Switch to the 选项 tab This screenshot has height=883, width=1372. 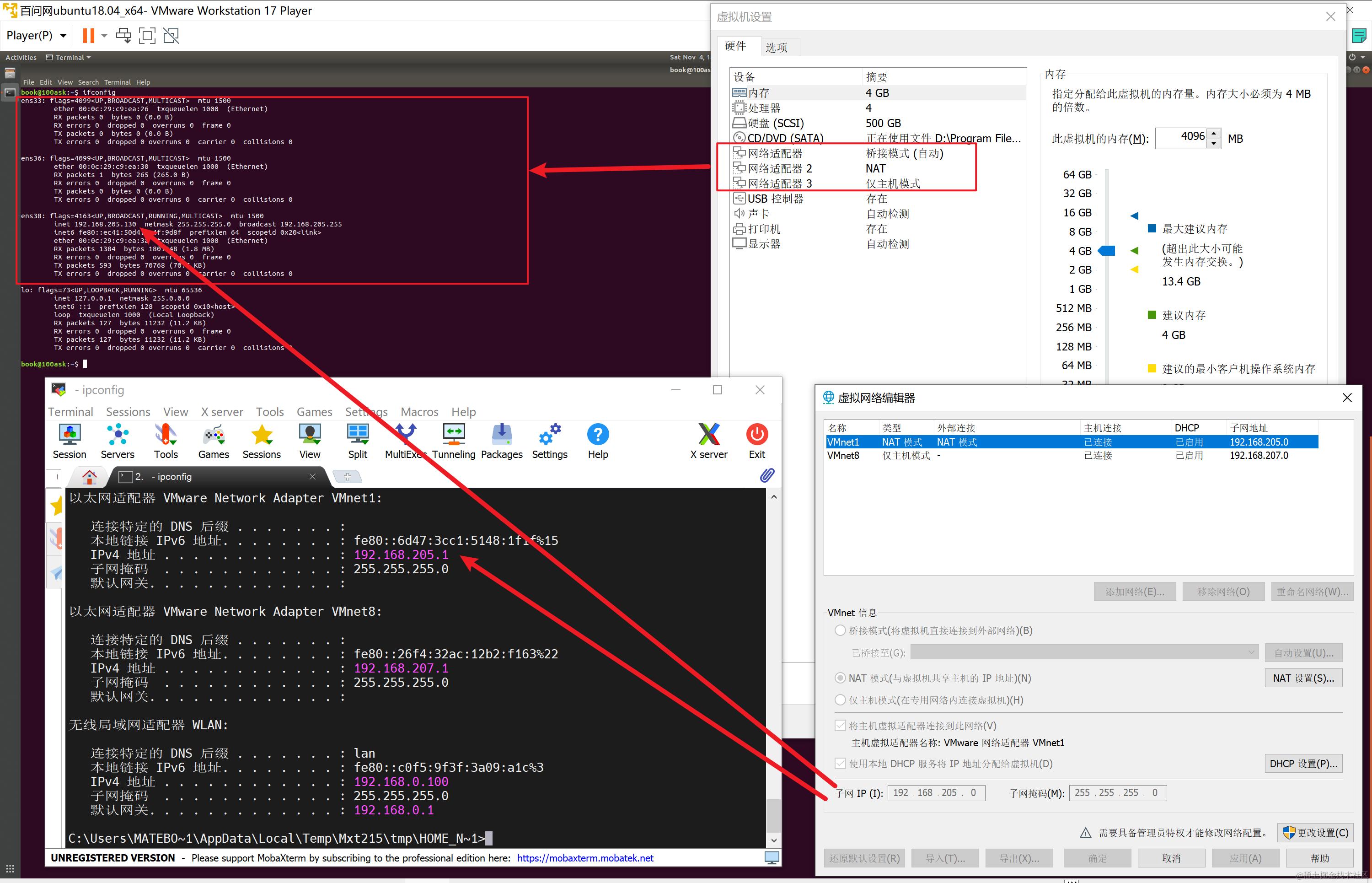coord(776,48)
